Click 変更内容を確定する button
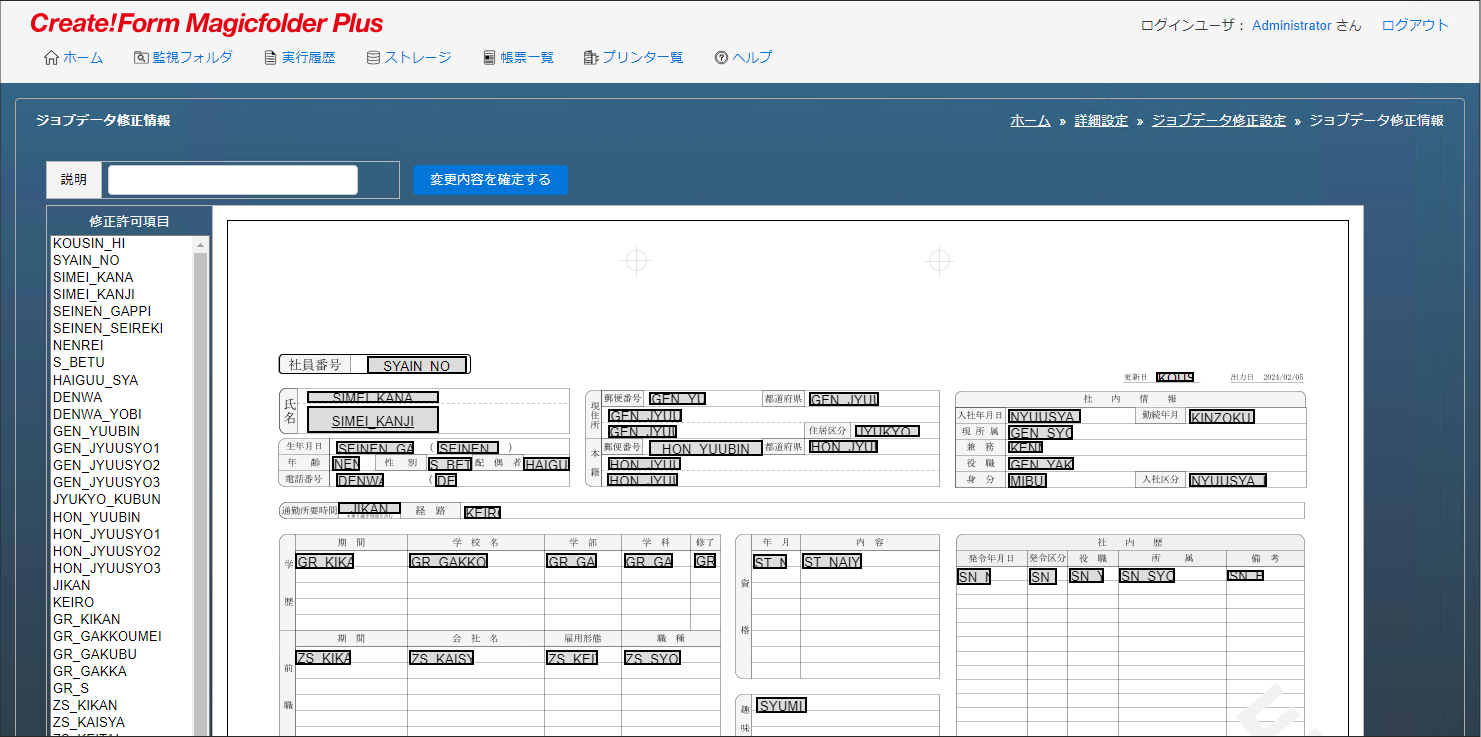Screen dimensions: 1481x737 click(490, 180)
